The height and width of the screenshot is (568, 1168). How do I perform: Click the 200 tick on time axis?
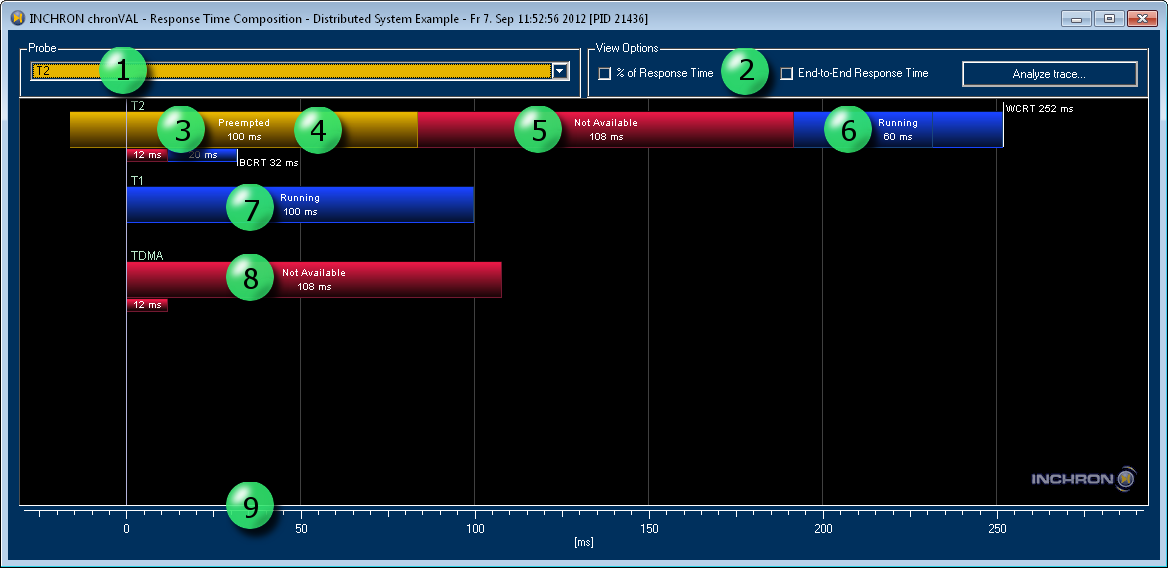pos(822,529)
